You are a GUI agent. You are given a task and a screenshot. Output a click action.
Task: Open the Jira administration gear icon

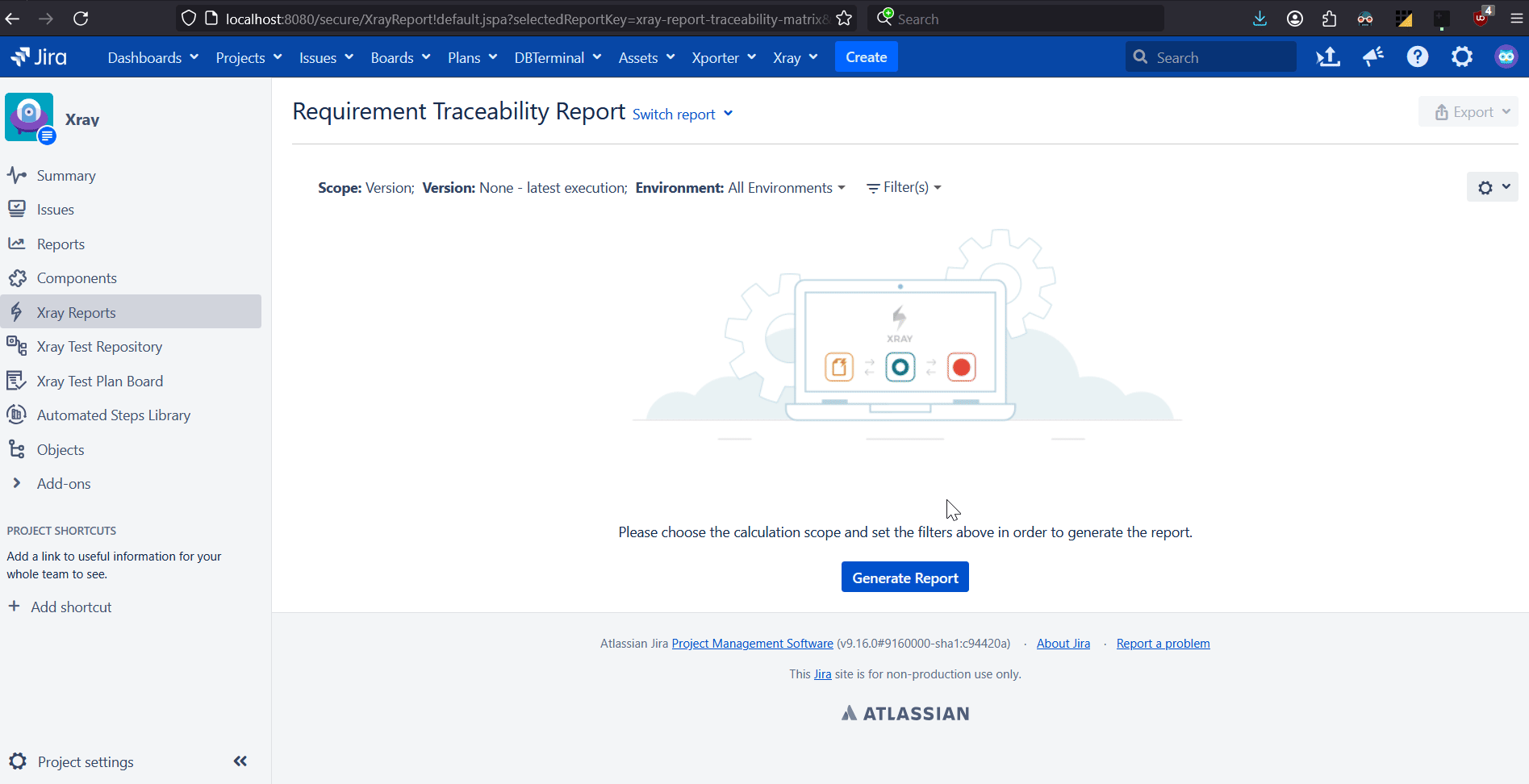(x=1462, y=57)
